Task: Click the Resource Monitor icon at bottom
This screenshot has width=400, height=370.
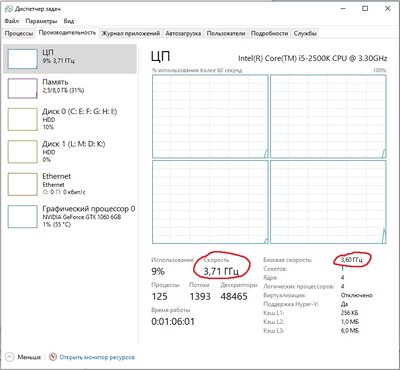Action: pyautogui.click(x=53, y=357)
